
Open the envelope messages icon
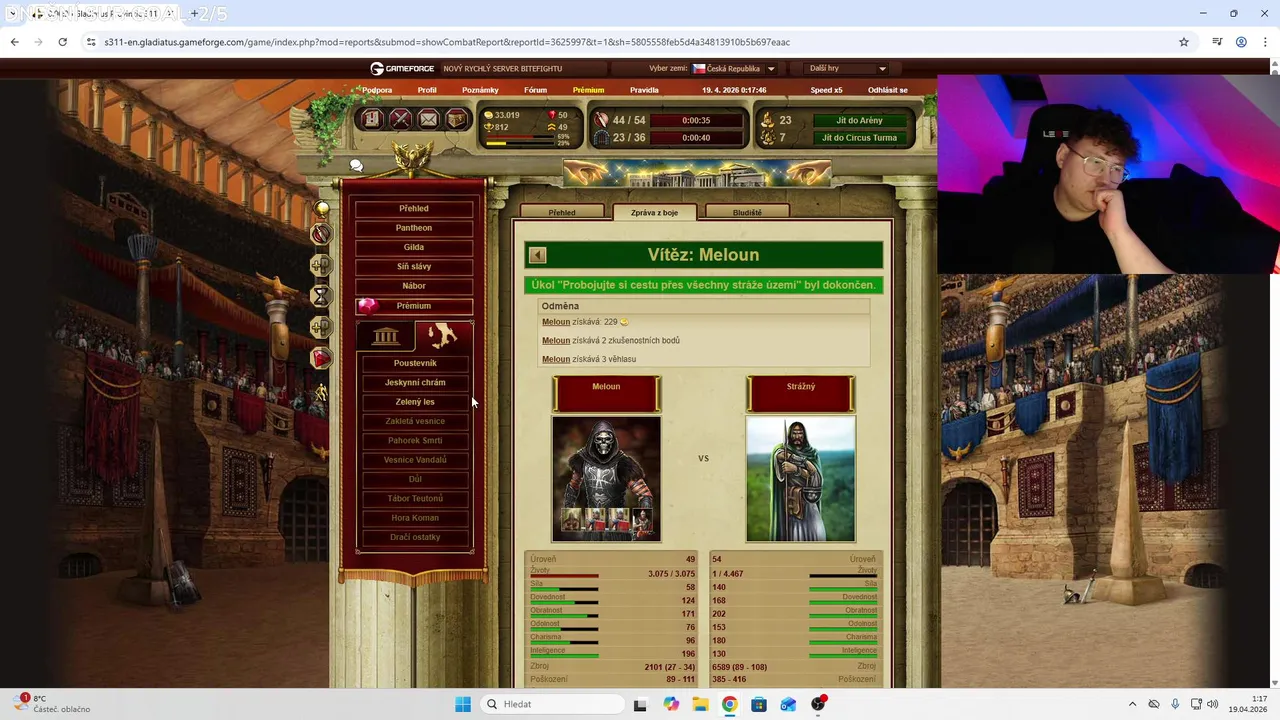428,119
